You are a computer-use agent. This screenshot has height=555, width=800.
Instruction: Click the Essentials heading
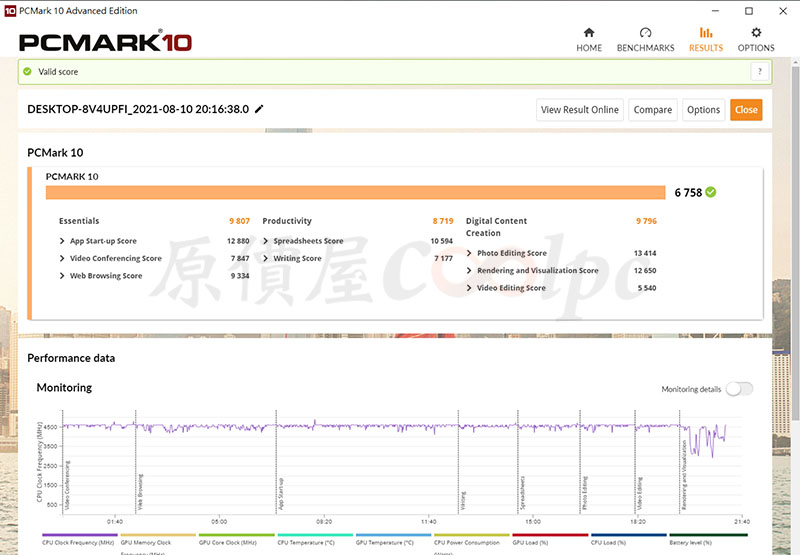[79, 221]
